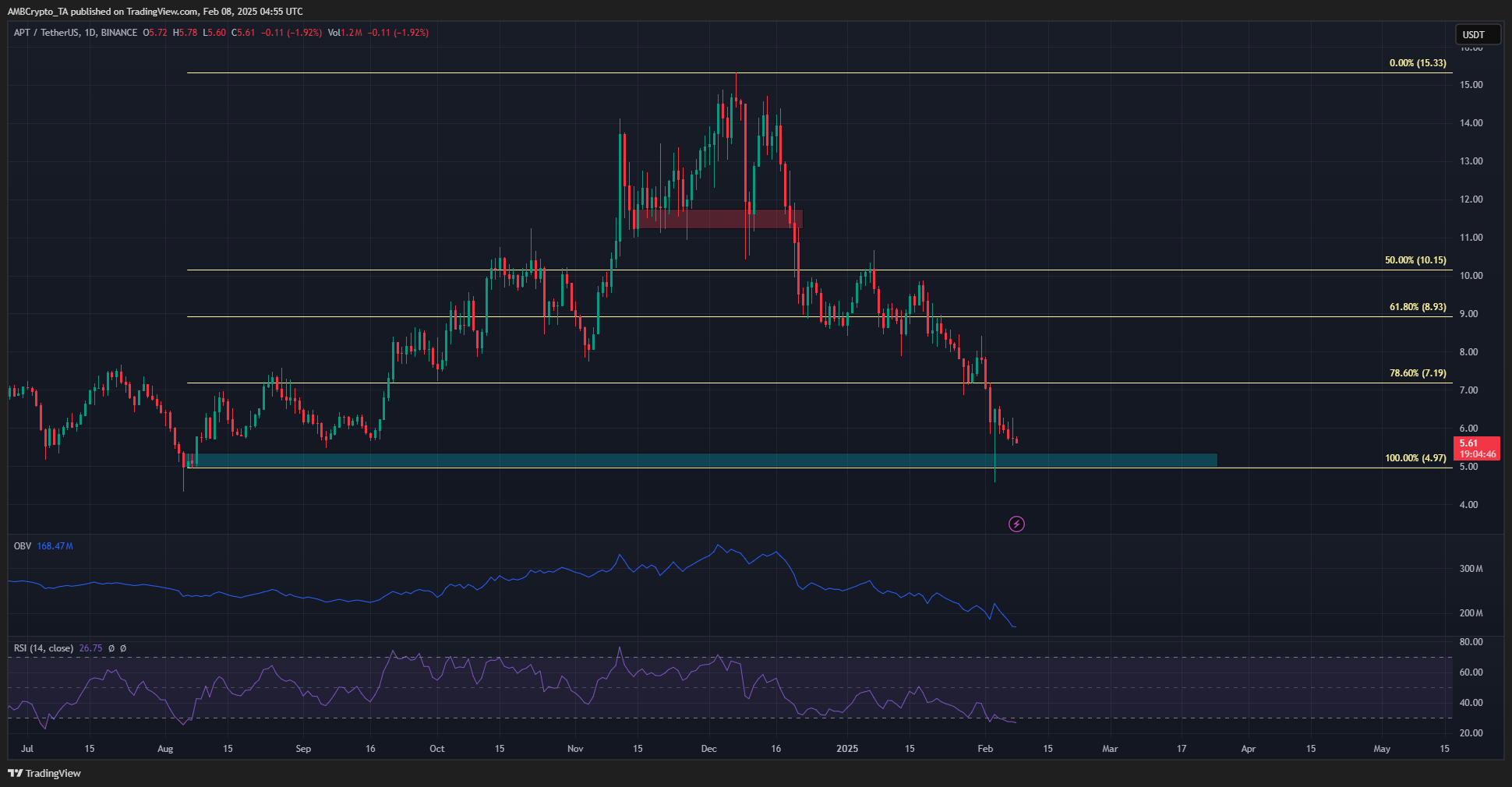Screen dimensions: 1512x787
Task: Click the purple lightning bolt event icon
Action: point(1016,524)
